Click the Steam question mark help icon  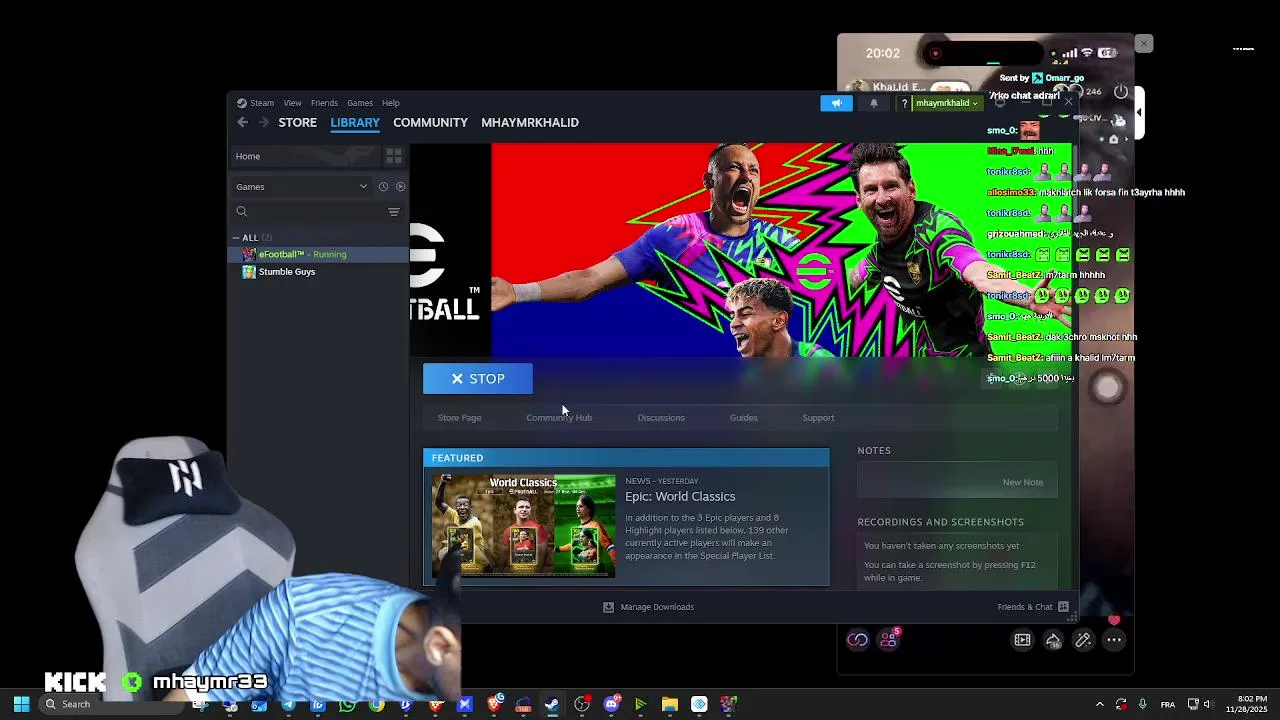click(904, 103)
